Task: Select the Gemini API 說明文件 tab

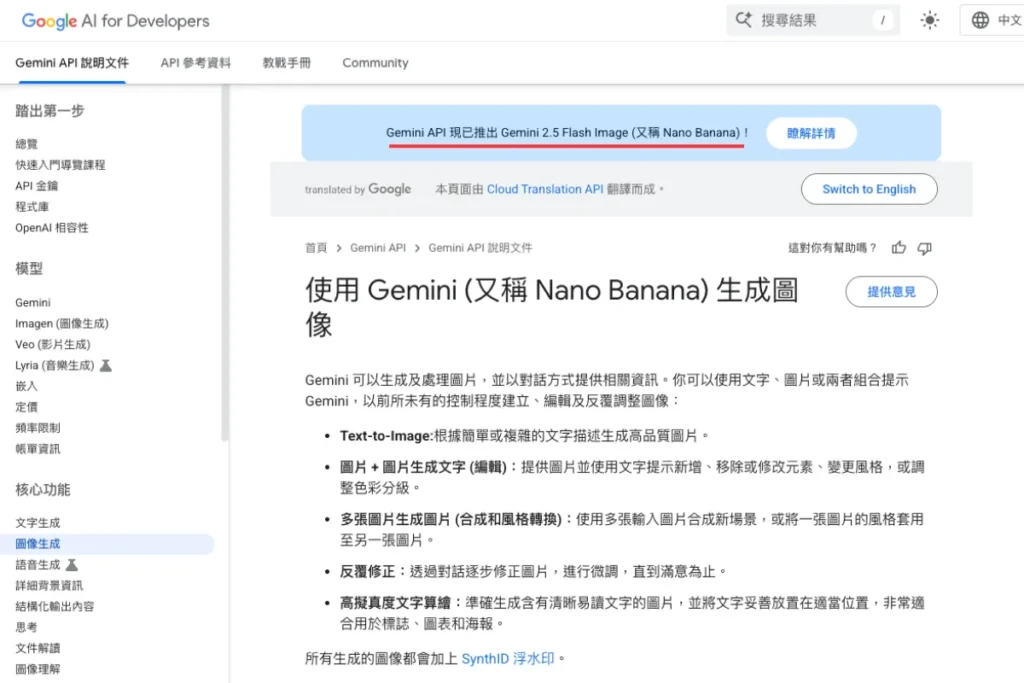Action: point(72,63)
